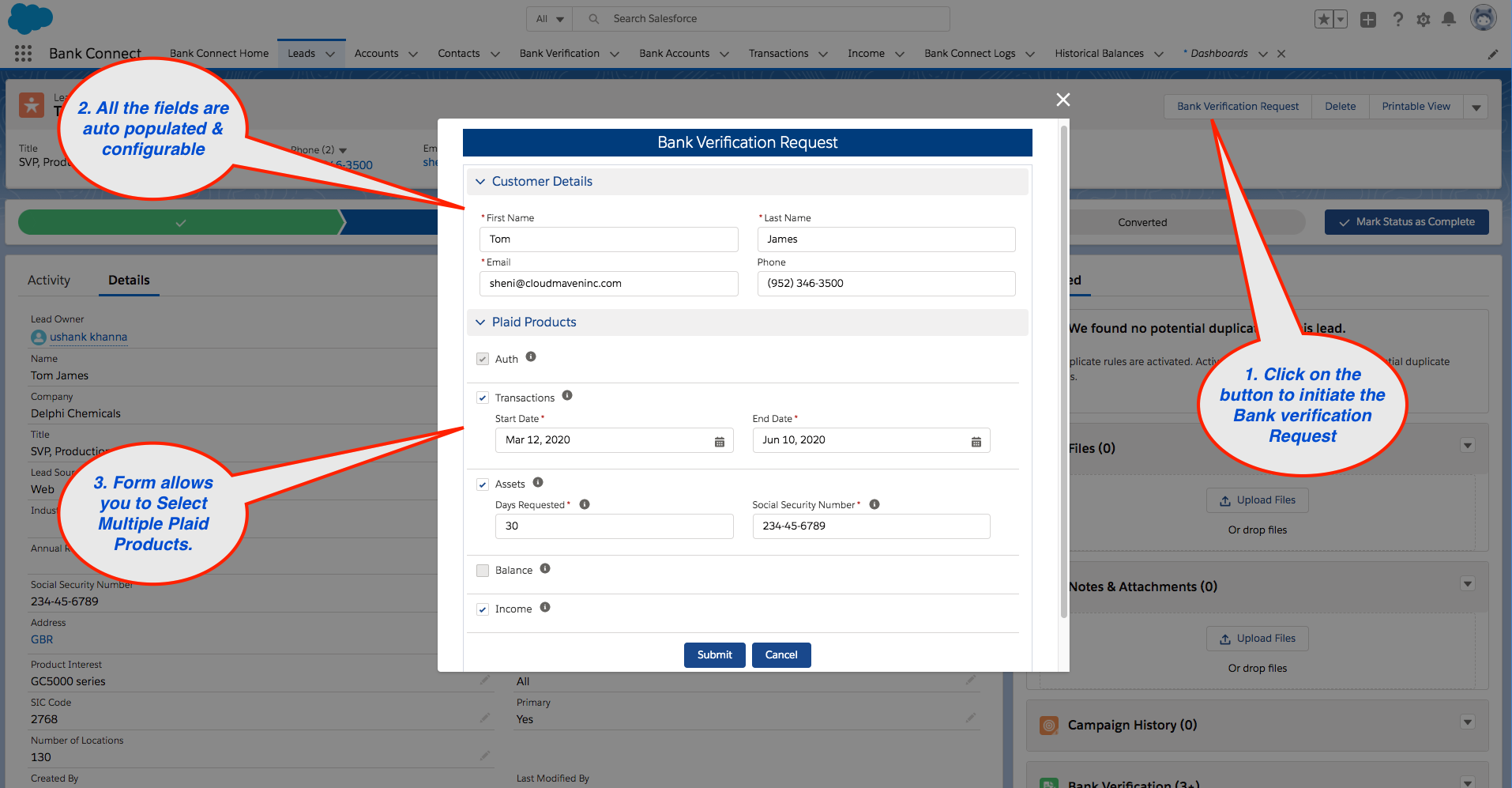
Task: Click the Submit button
Action: click(713, 654)
